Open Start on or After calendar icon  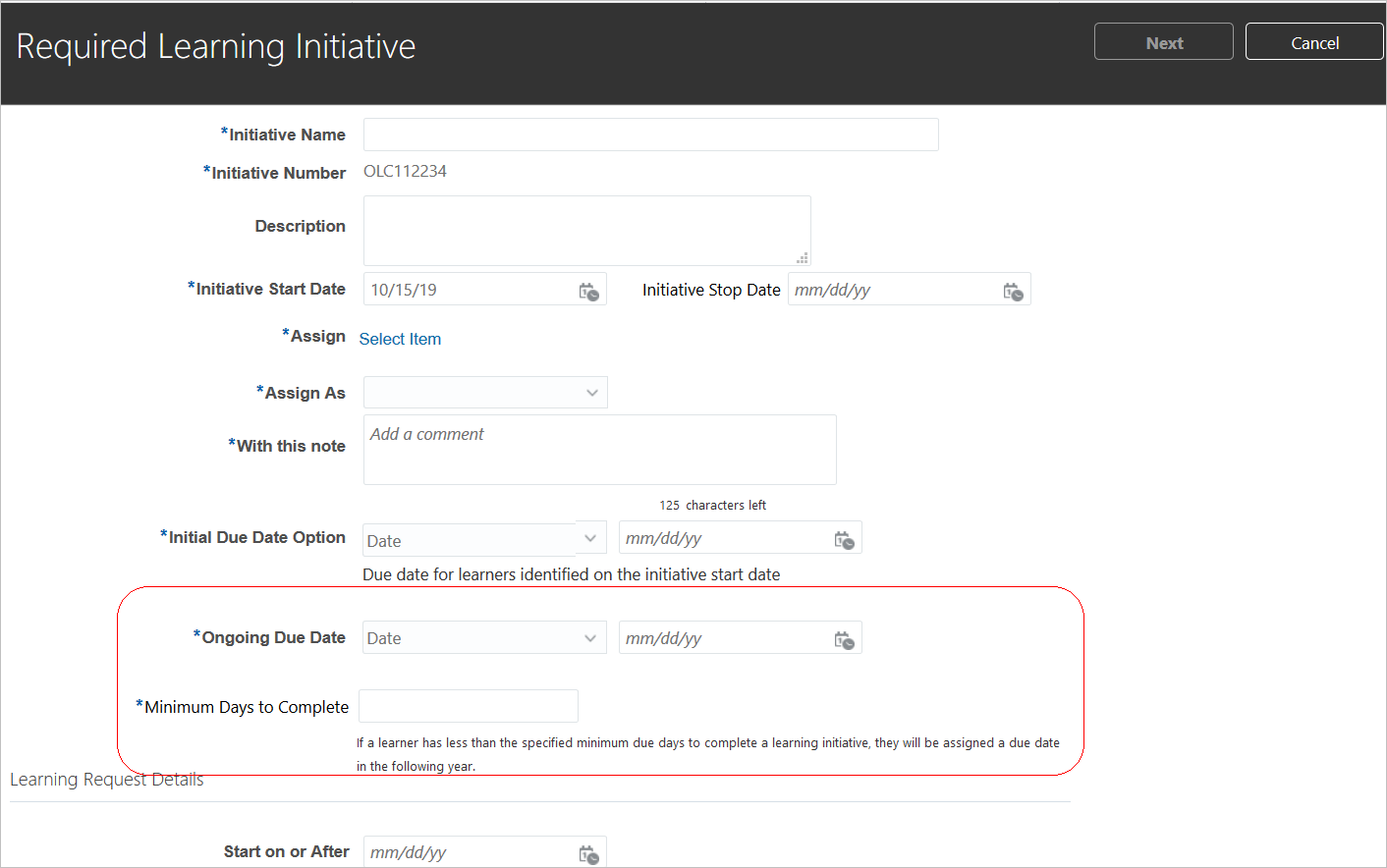588,854
